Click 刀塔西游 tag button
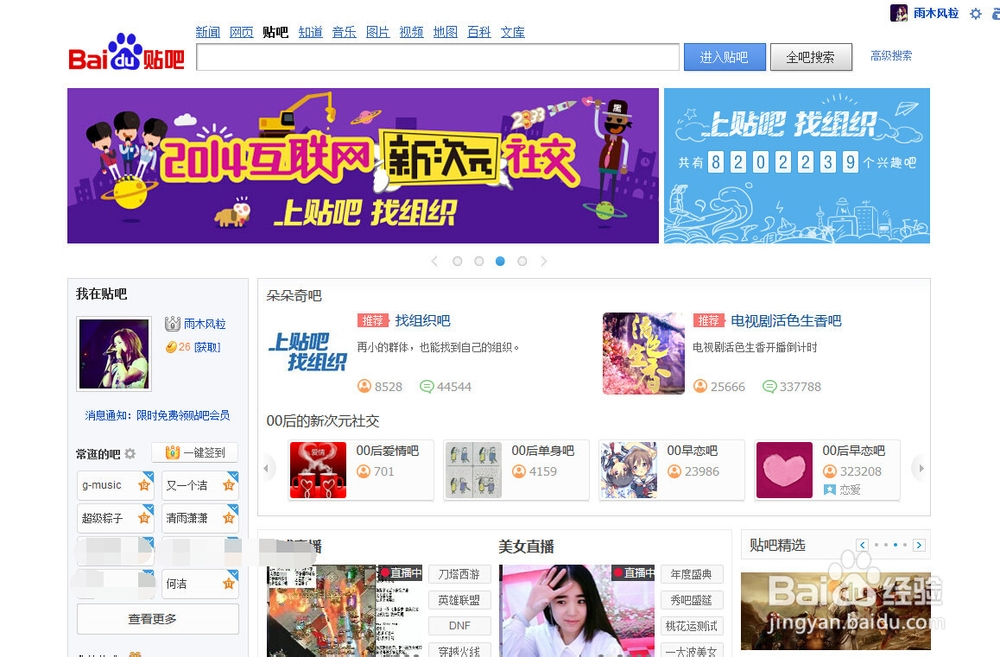Screen dimensions: 1000x657 [x=459, y=574]
